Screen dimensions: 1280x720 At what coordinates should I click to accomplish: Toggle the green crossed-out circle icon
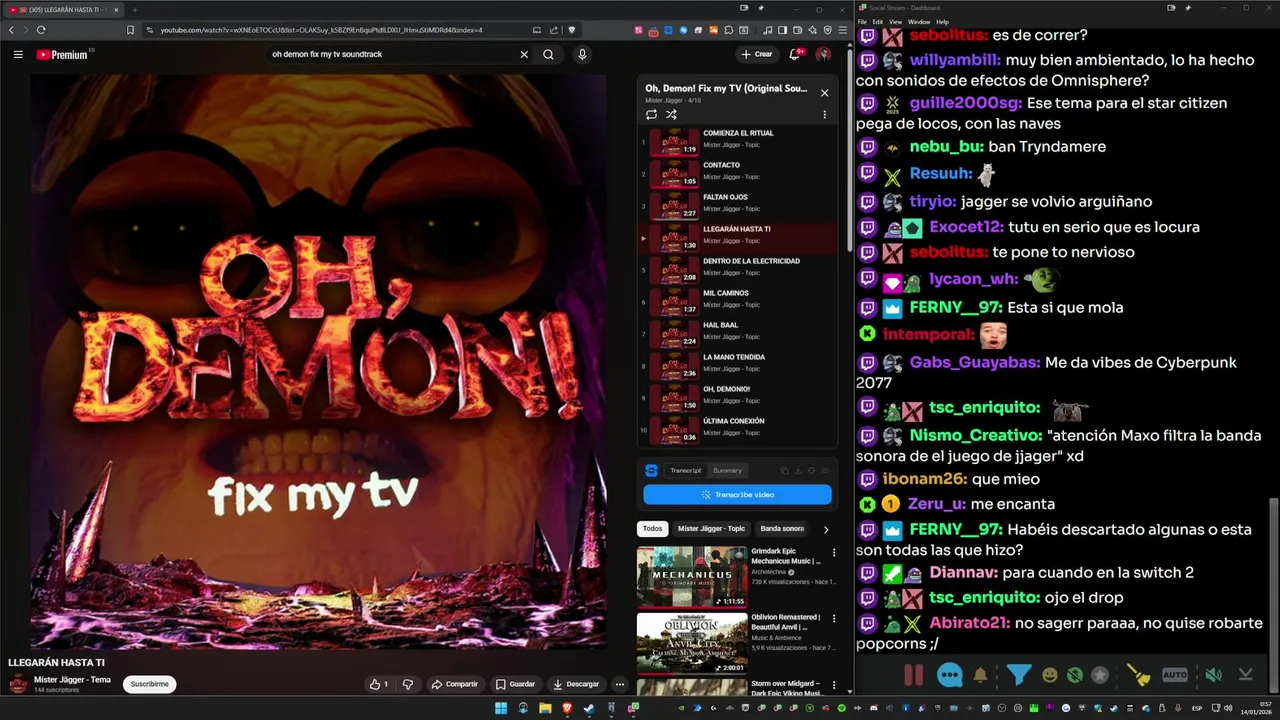(1075, 676)
